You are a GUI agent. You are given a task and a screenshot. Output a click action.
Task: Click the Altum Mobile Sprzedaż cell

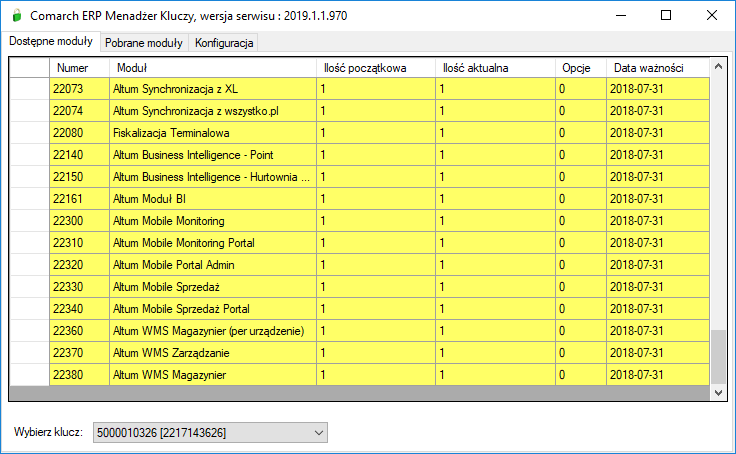(x=213, y=287)
